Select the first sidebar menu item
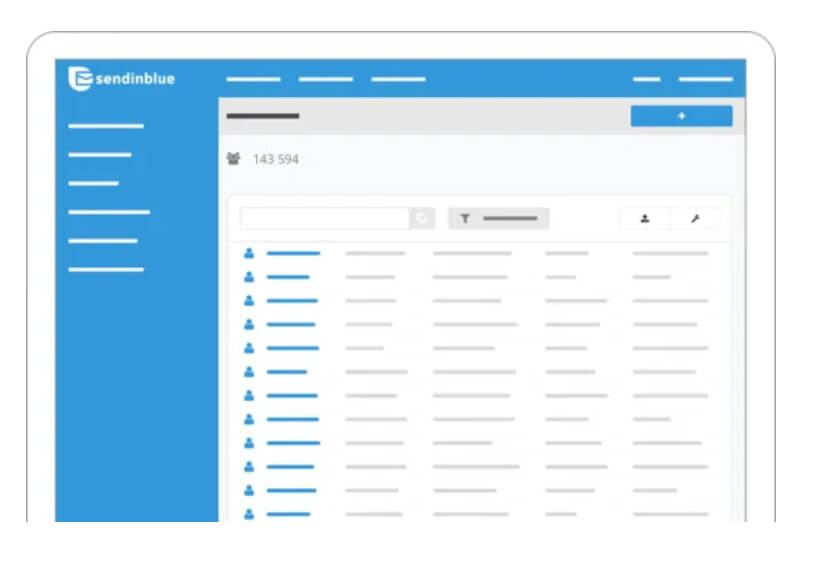This screenshot has width=823, height=567. 106,126
